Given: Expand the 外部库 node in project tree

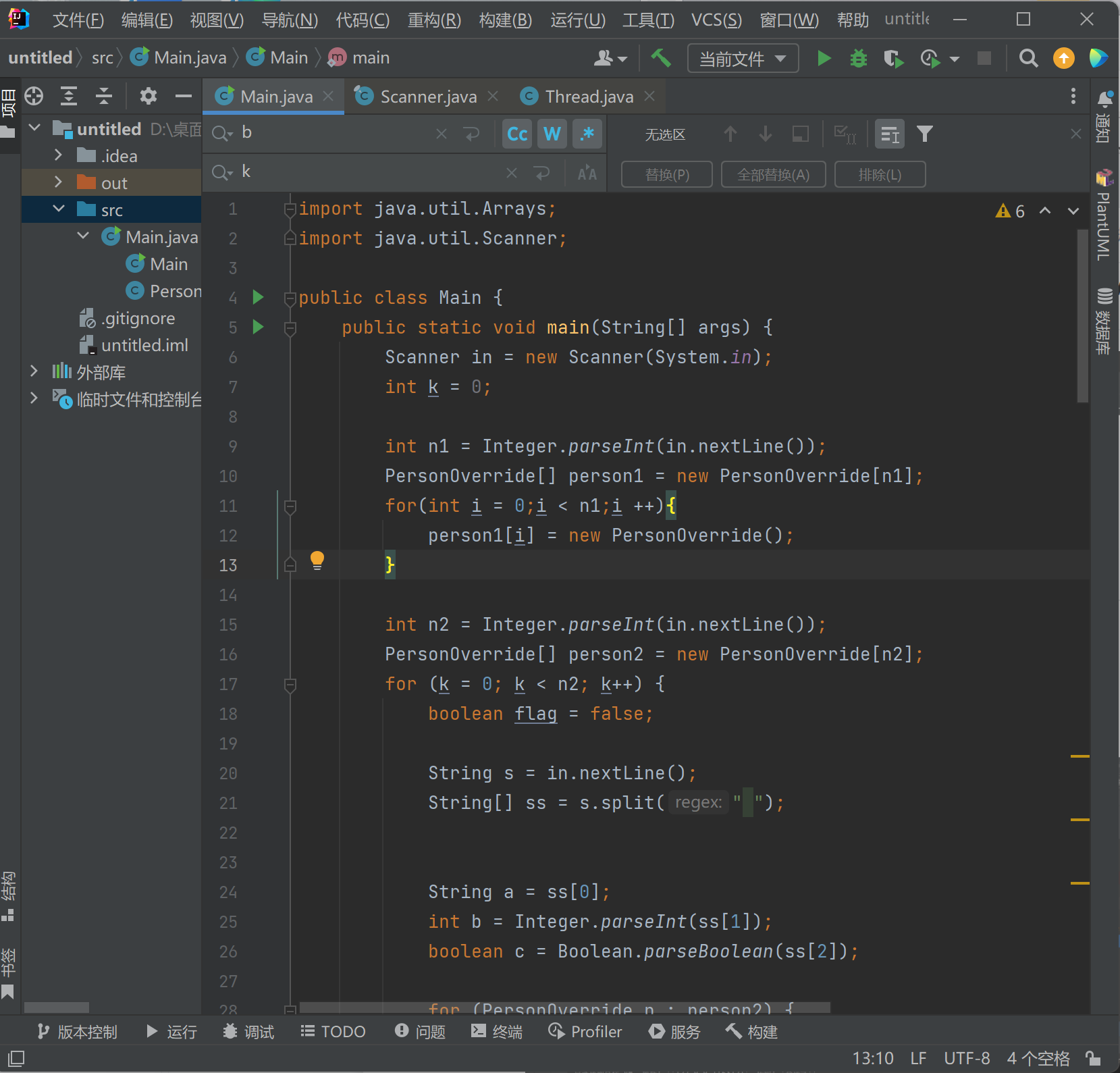Looking at the screenshot, I should click(x=34, y=371).
